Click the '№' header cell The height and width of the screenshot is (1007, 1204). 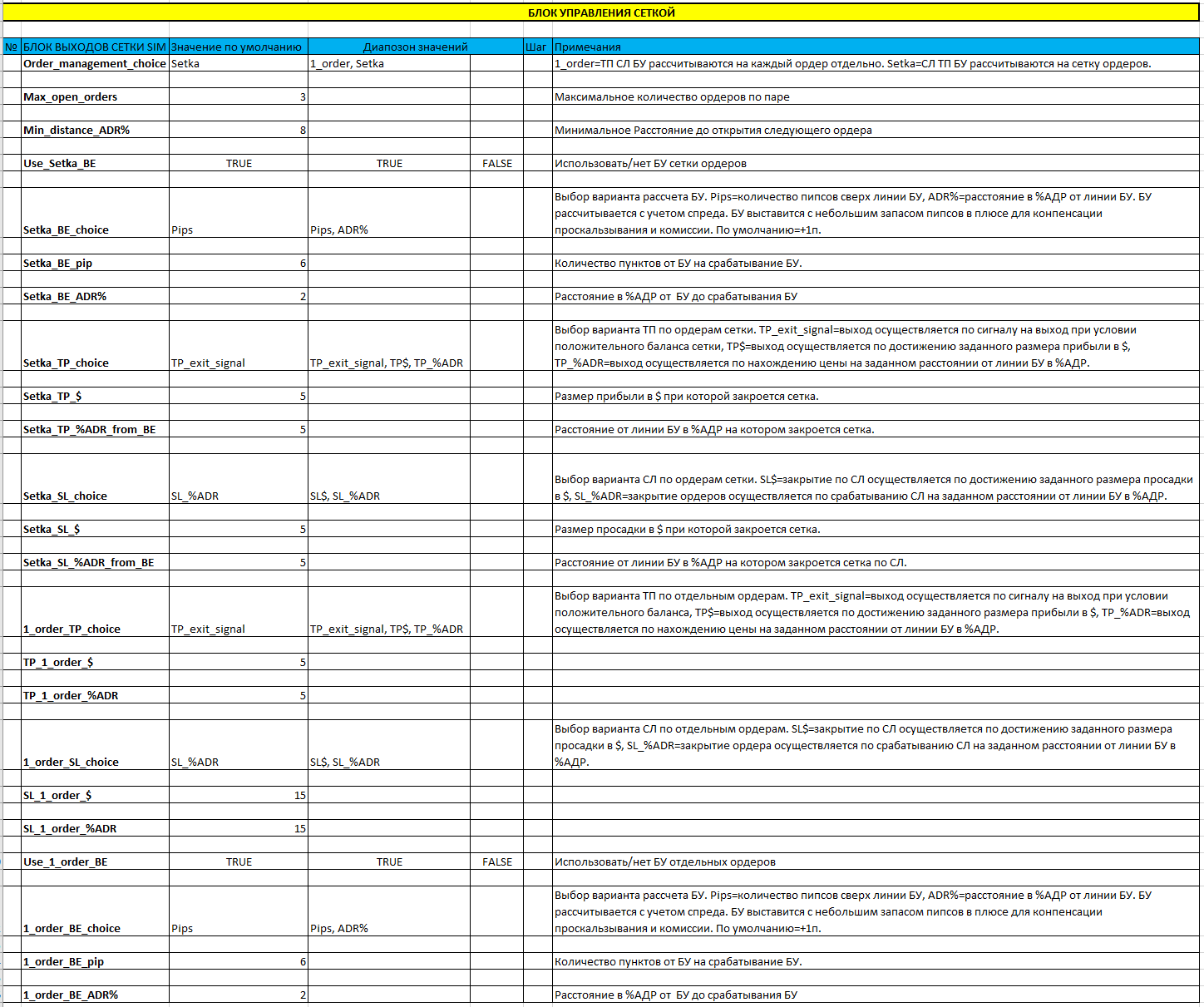coord(12,47)
